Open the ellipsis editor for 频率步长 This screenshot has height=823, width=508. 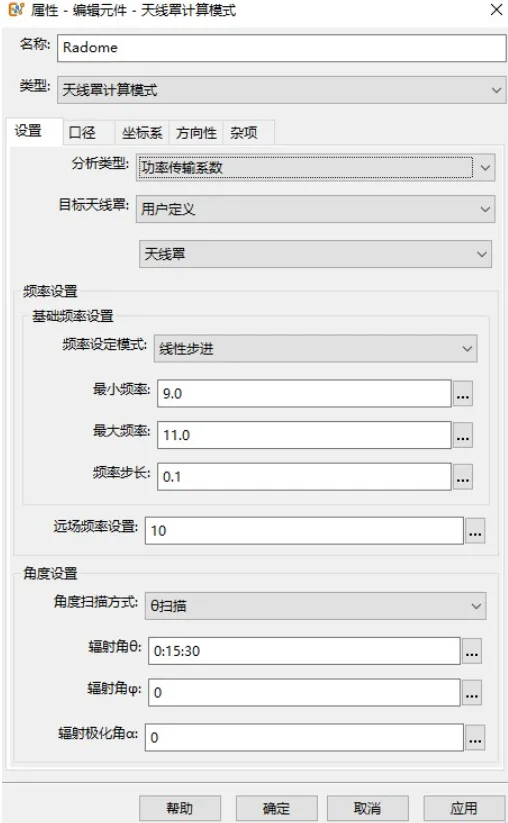point(462,477)
